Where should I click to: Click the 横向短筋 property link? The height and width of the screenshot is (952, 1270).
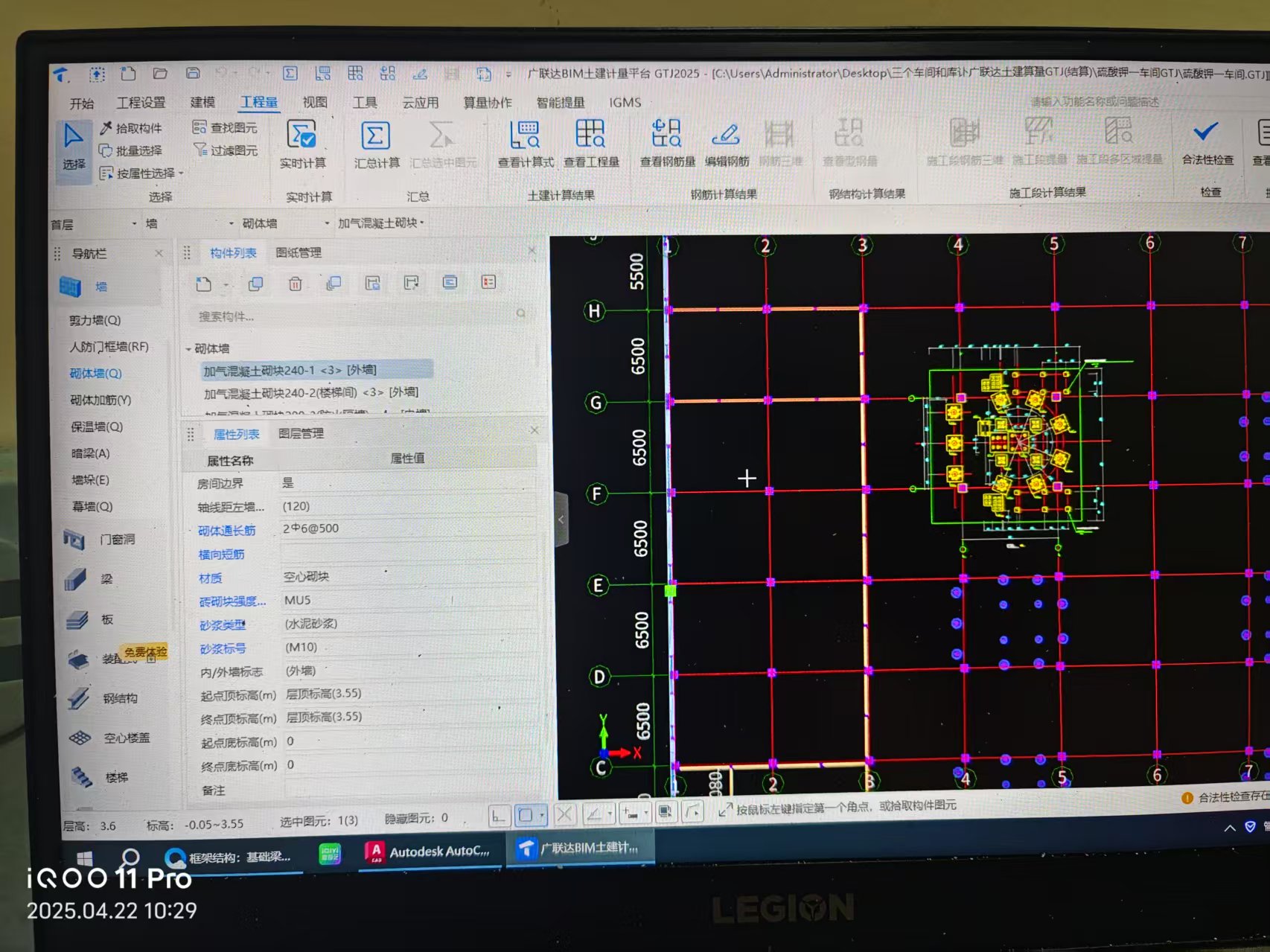[x=221, y=555]
